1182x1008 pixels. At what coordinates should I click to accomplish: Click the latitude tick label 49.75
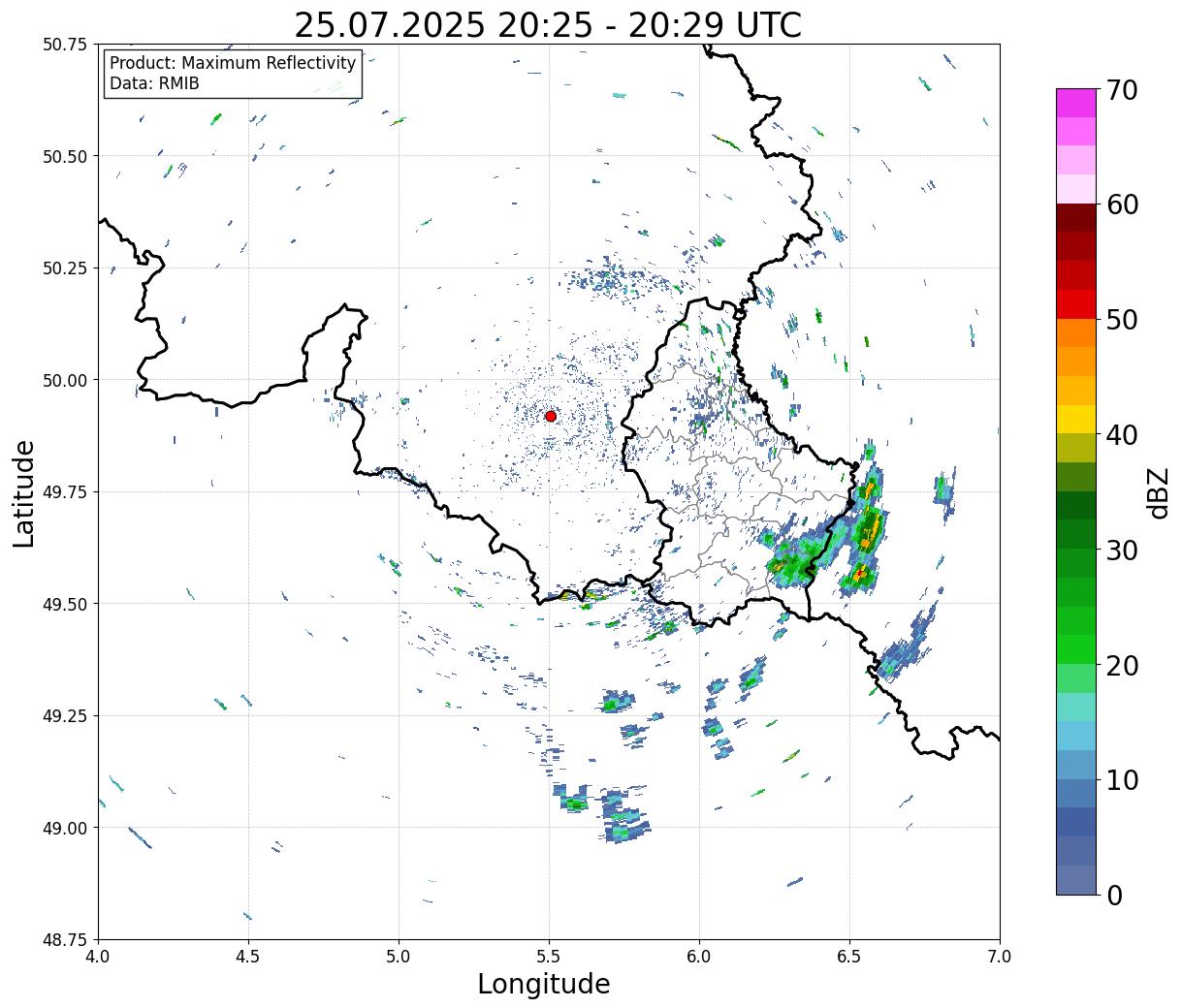tap(65, 492)
